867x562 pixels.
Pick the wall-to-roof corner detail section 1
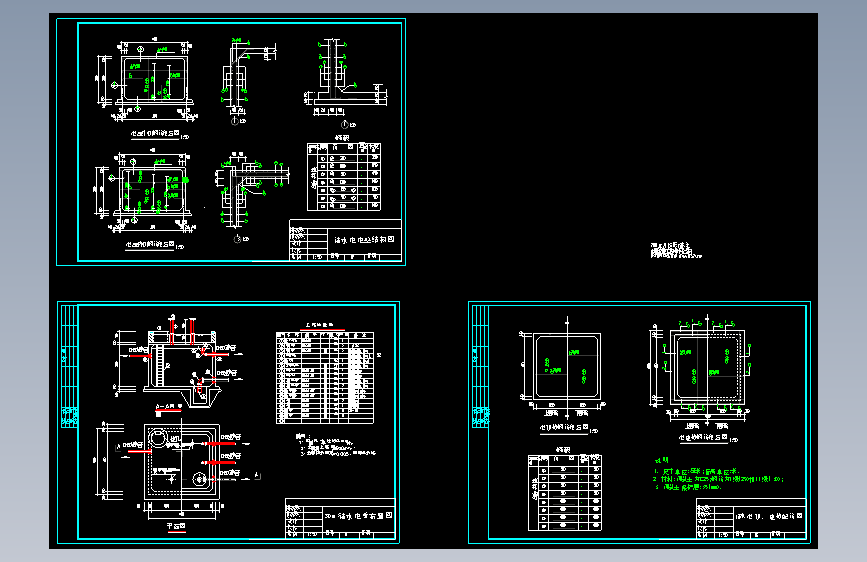pos(247,81)
